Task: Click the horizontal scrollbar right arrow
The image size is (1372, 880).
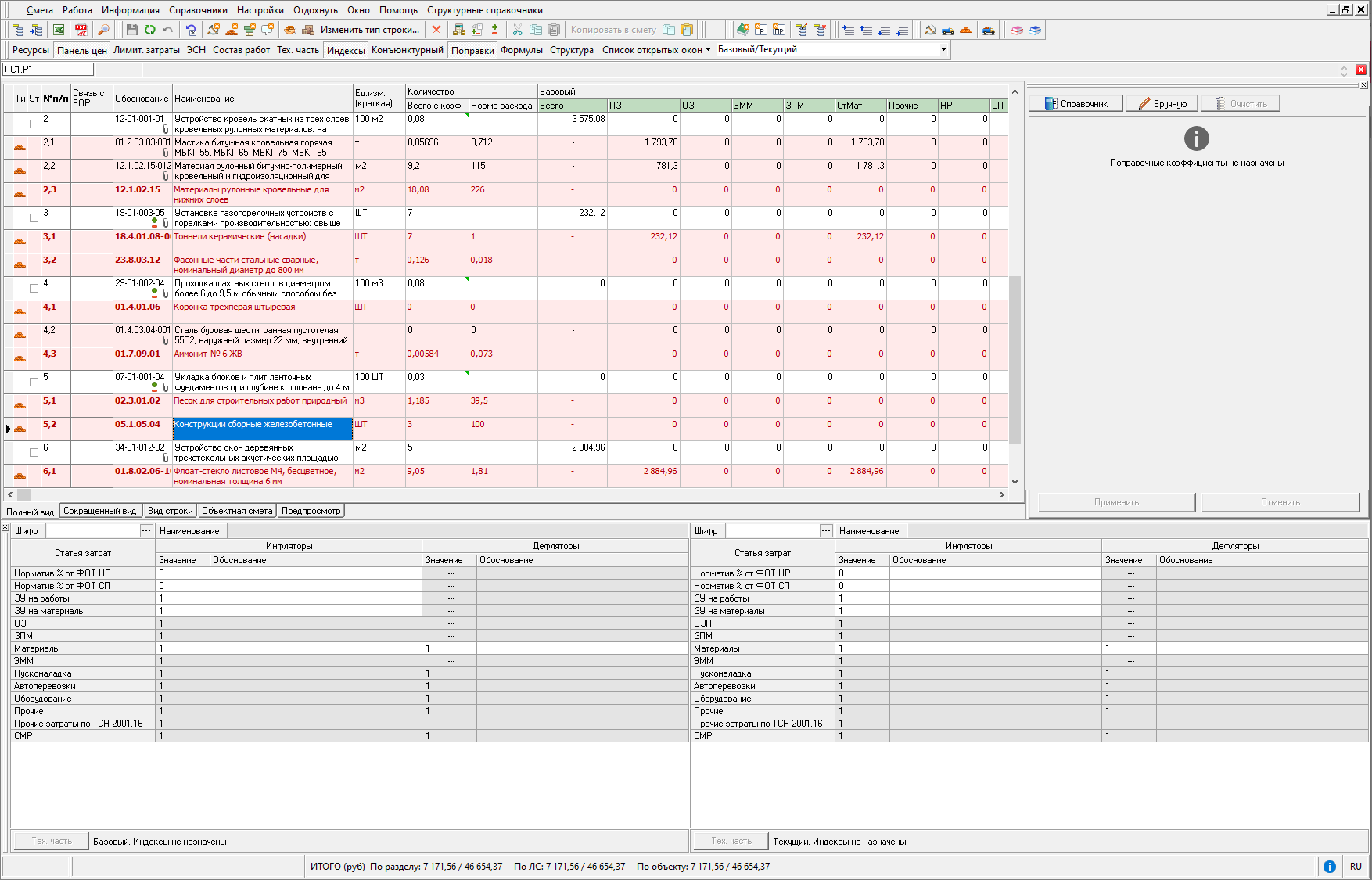Action: click(x=1002, y=494)
